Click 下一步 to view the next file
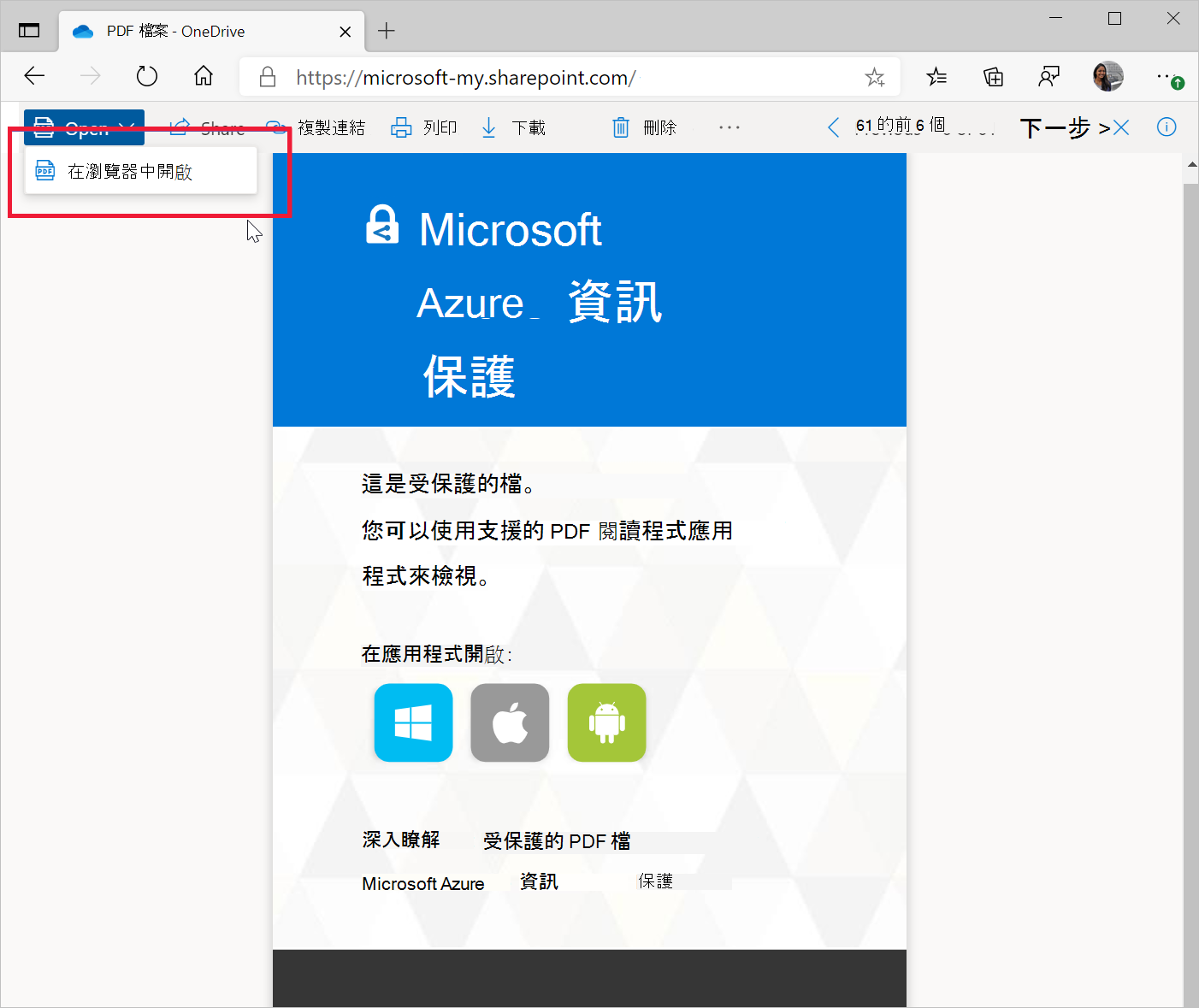Viewport: 1199px width, 1008px height. tap(1065, 127)
